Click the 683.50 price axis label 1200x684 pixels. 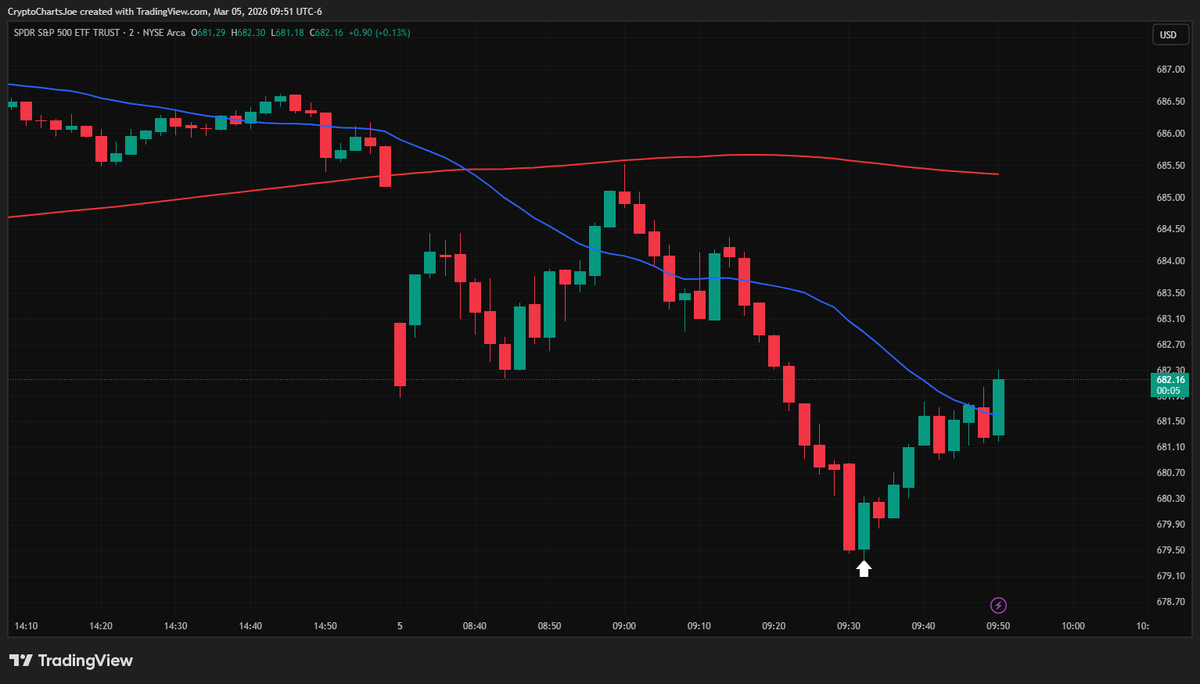1171,293
